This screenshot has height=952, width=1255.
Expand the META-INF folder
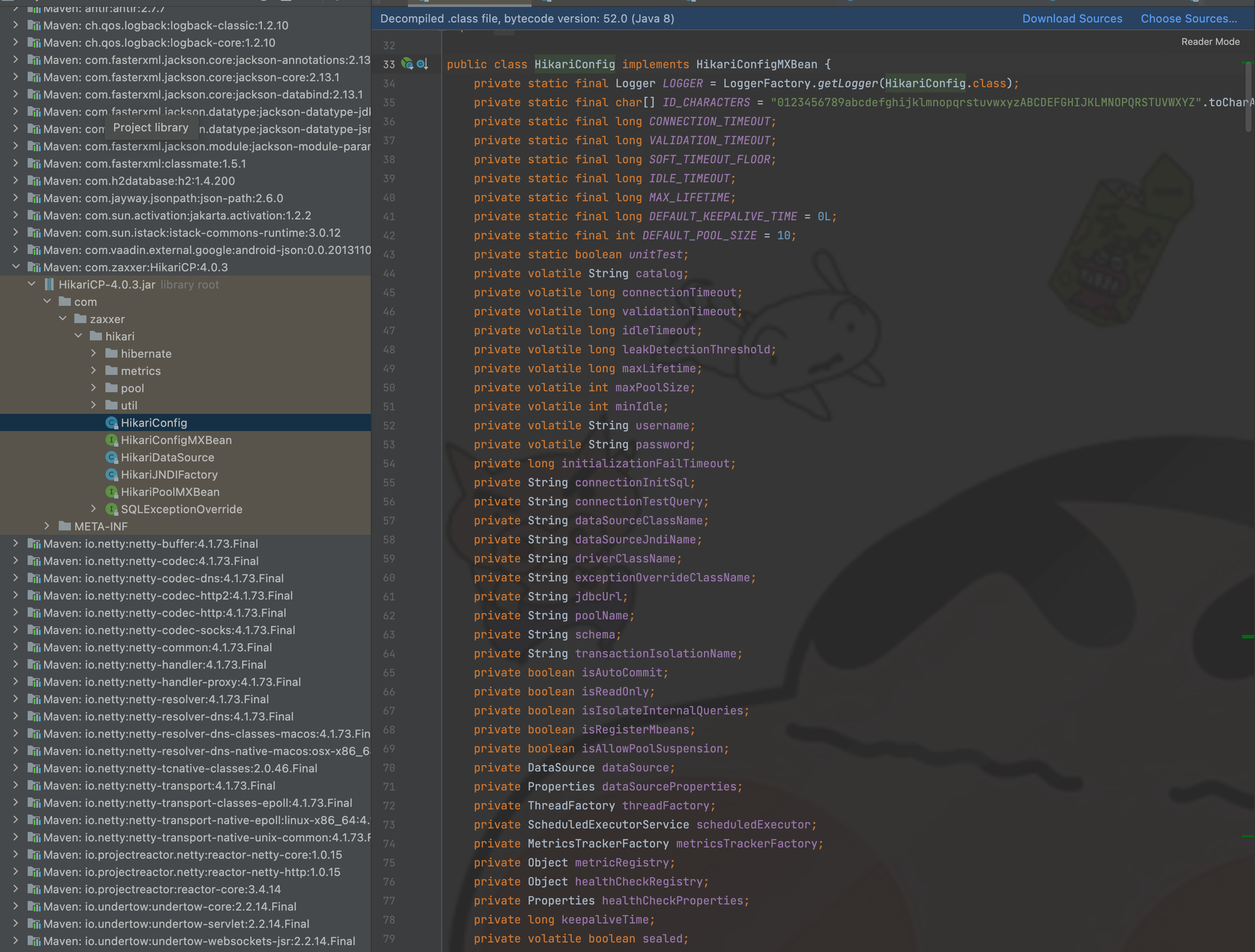point(47,527)
